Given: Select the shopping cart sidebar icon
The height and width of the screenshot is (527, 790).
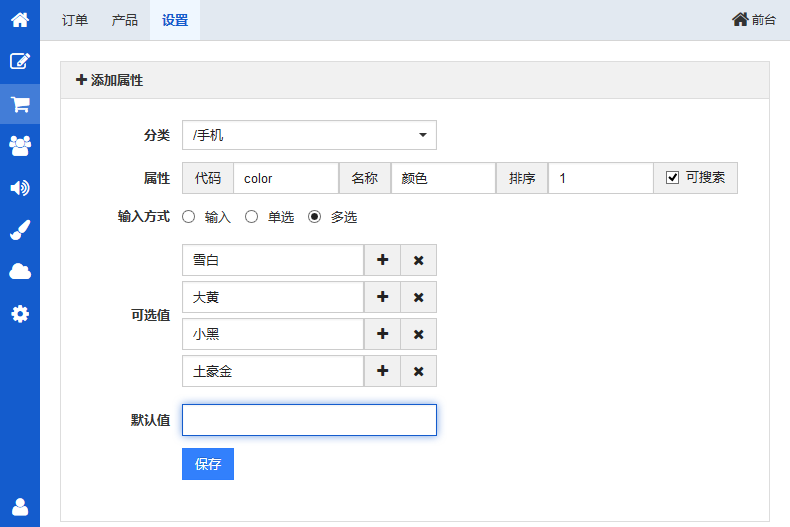Looking at the screenshot, I should click(x=20, y=104).
